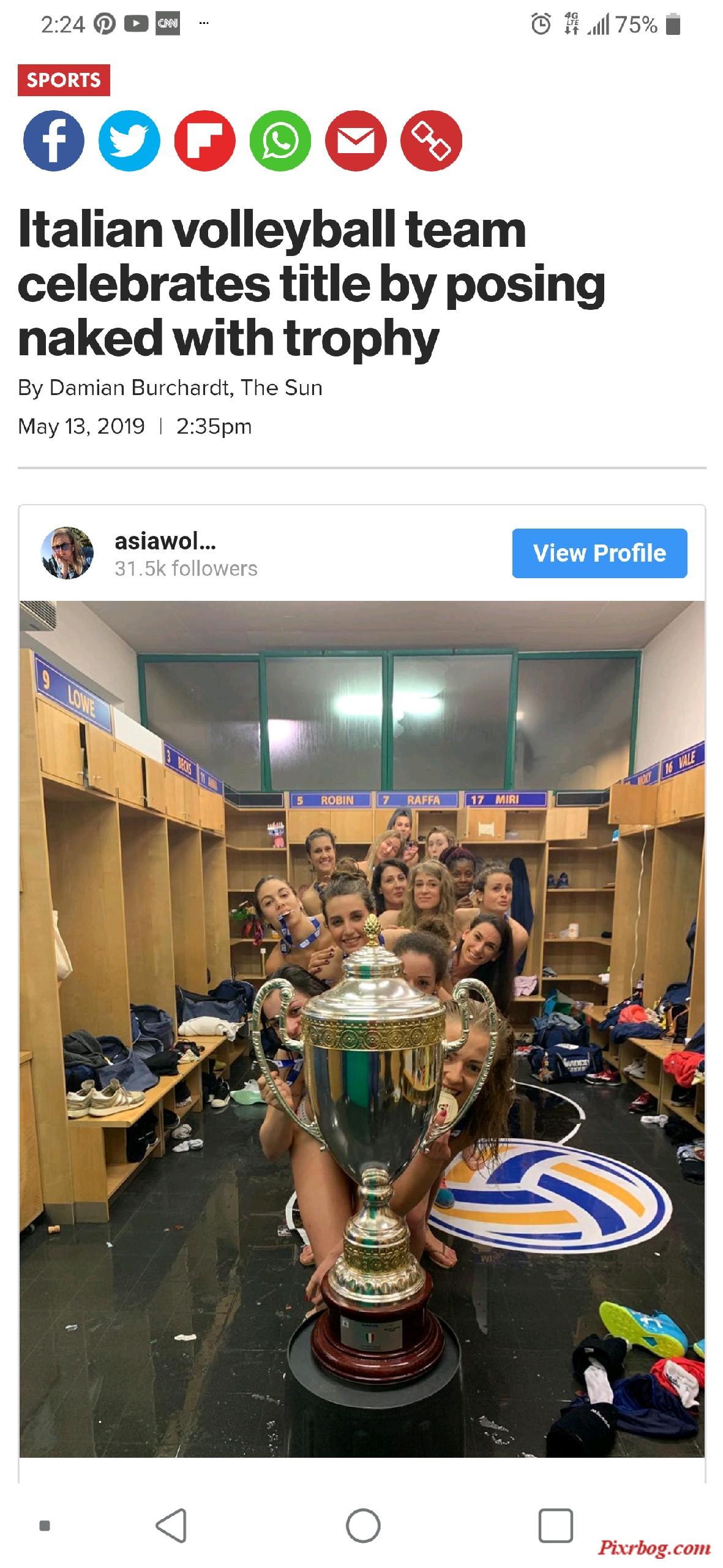Send article by email icon

(356, 141)
